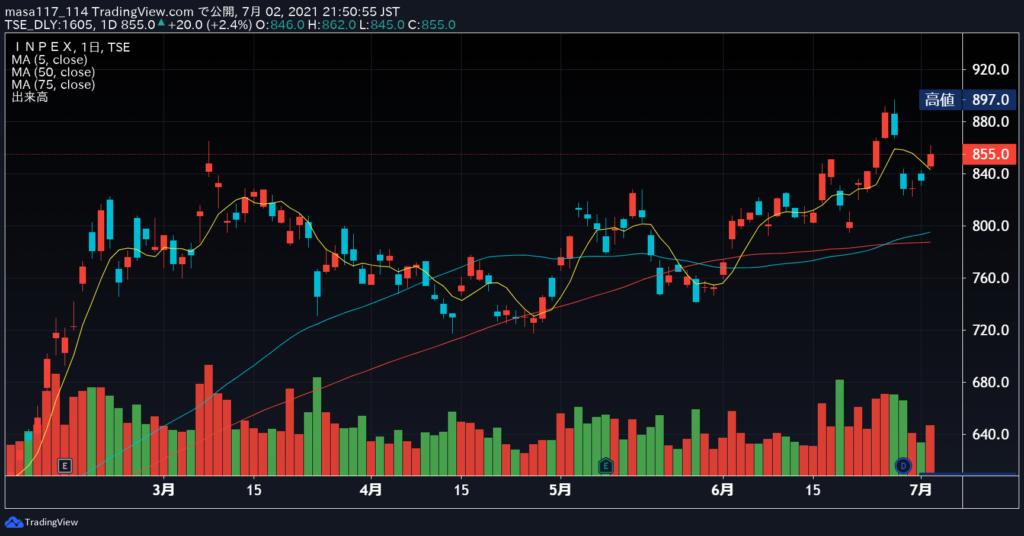Click the masa117_114 publisher name in header
Screen dimensions: 1024x536
(x=46, y=12)
